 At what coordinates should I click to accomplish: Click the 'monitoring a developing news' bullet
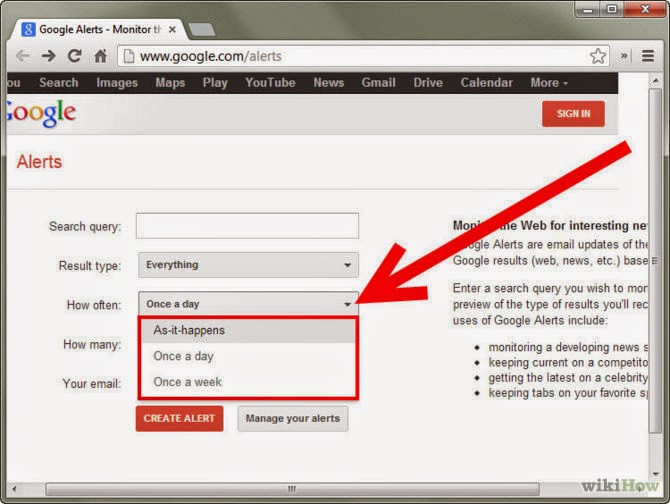pos(568,347)
